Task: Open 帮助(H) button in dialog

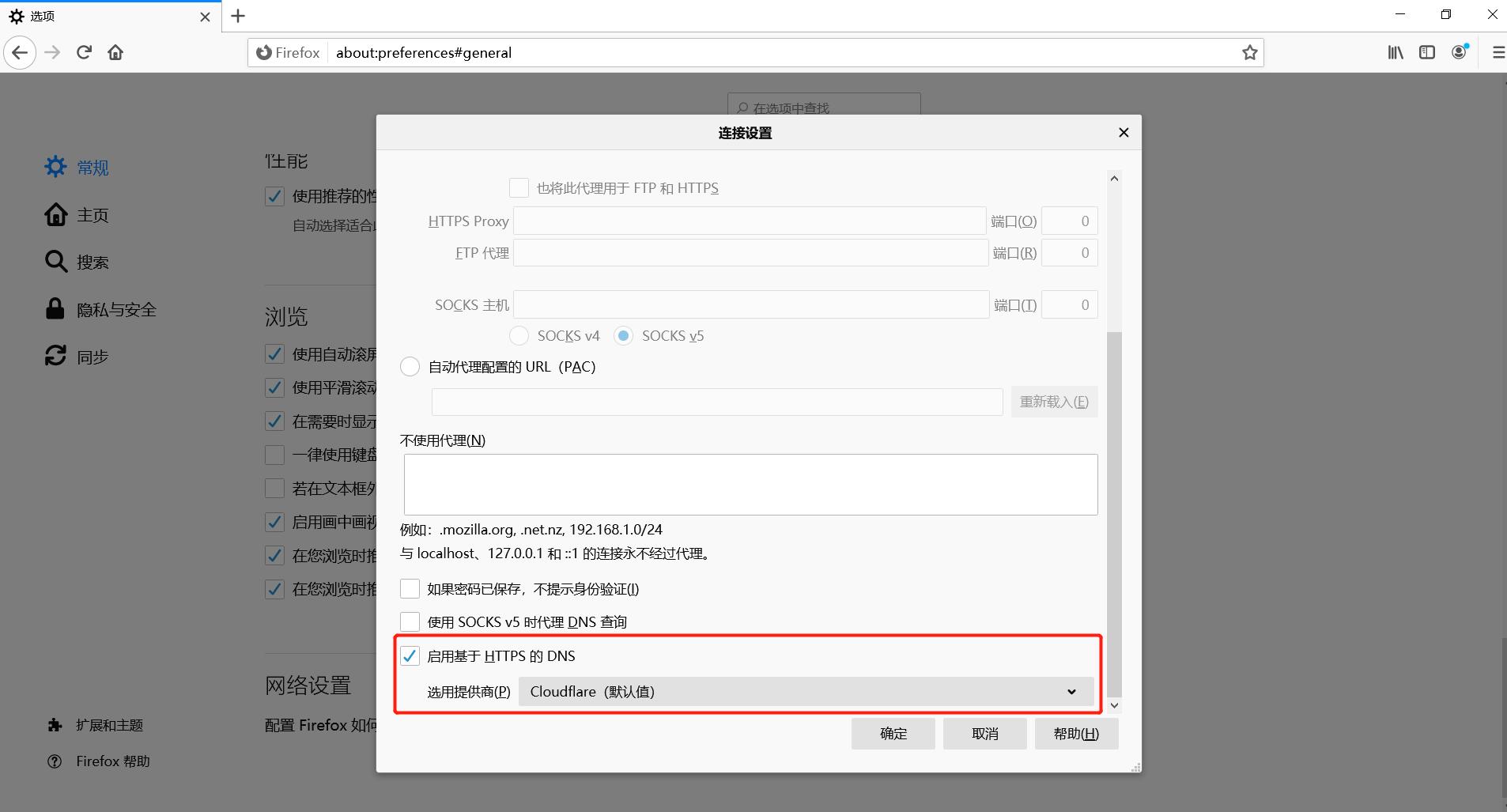Action: (1076, 734)
